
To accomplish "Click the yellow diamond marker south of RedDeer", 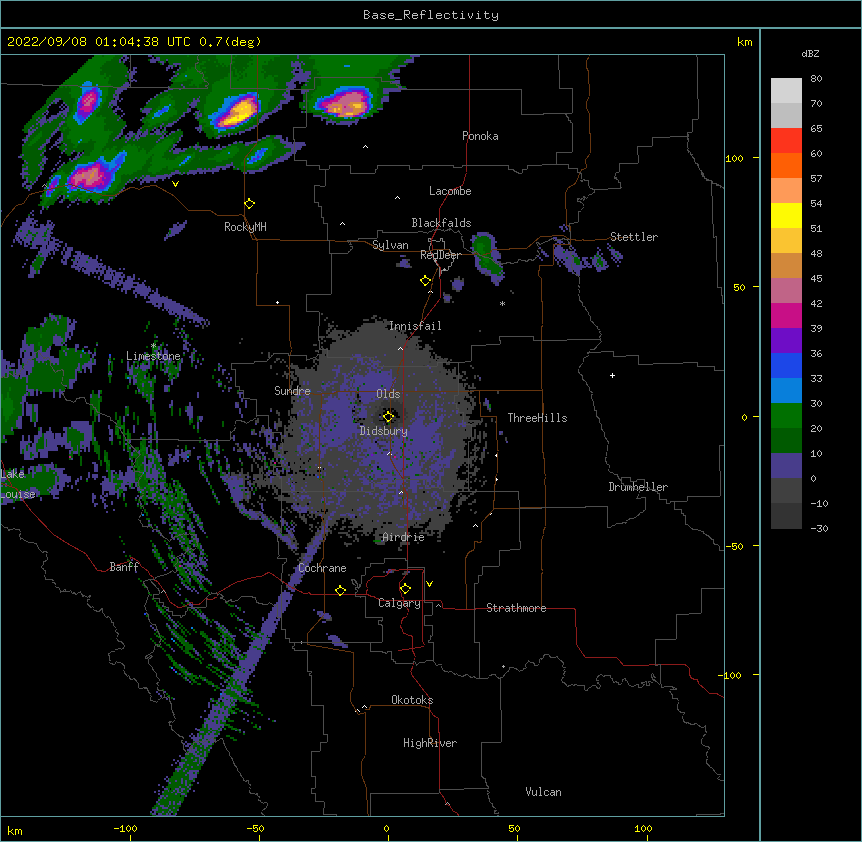I will [x=426, y=281].
